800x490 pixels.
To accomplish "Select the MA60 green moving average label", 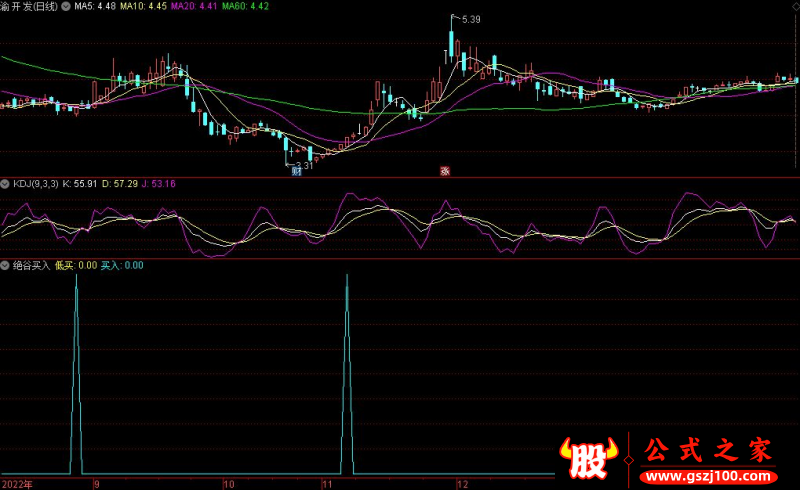I will [x=246, y=6].
